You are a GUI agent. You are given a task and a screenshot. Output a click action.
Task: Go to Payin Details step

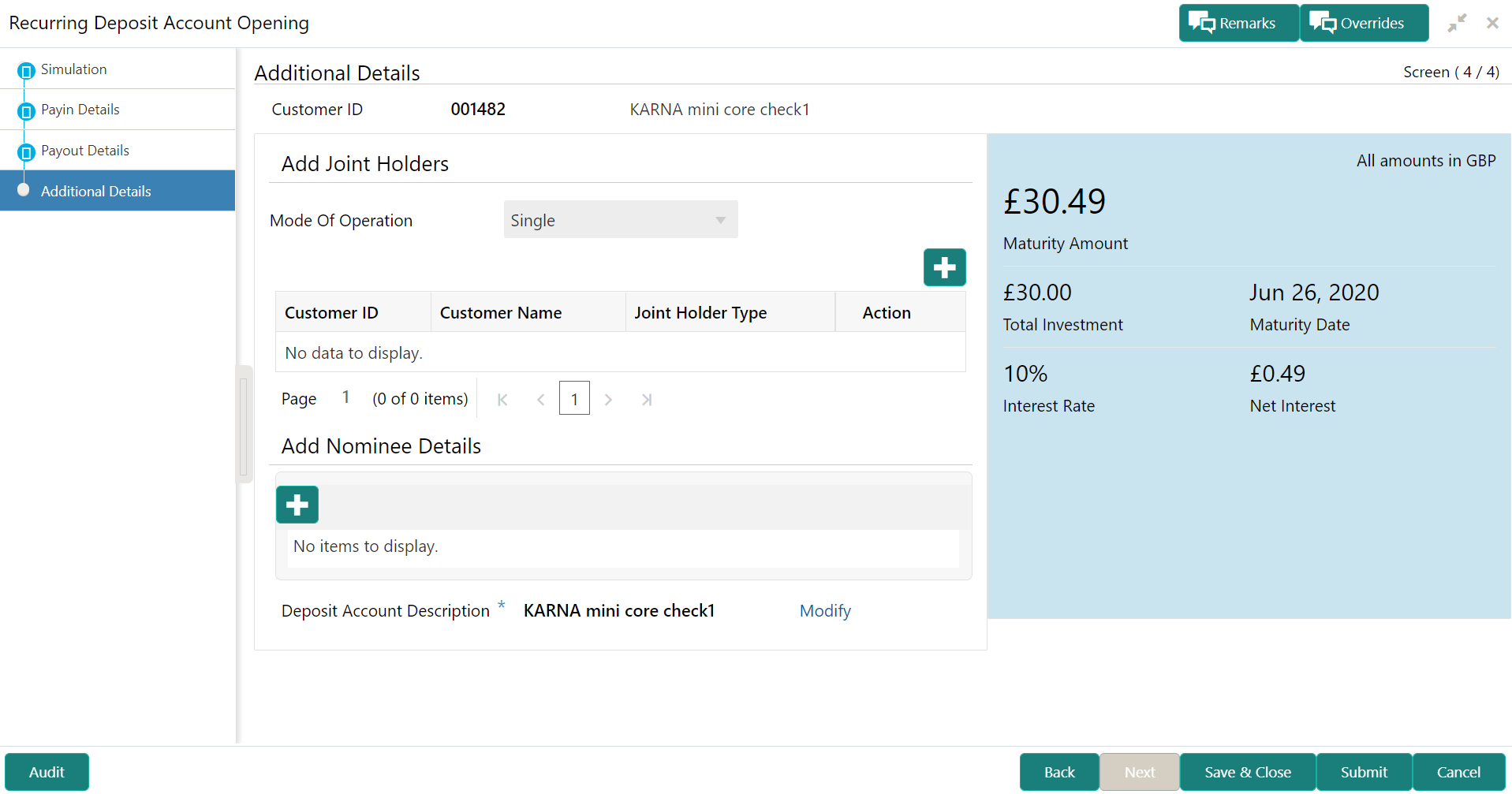click(x=80, y=110)
